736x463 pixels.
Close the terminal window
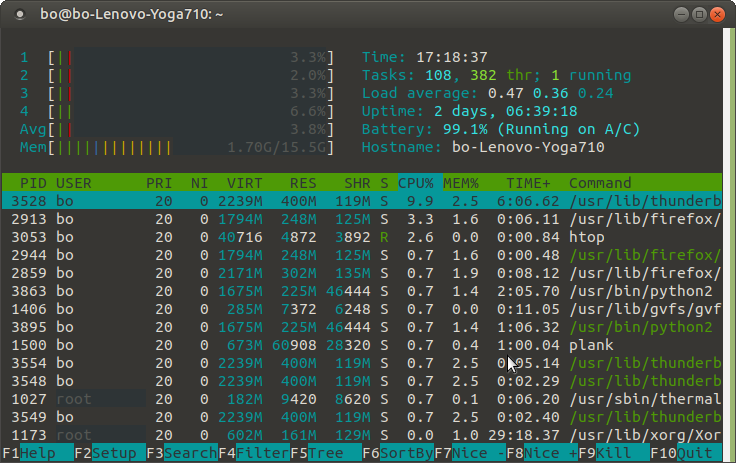(x=717, y=15)
